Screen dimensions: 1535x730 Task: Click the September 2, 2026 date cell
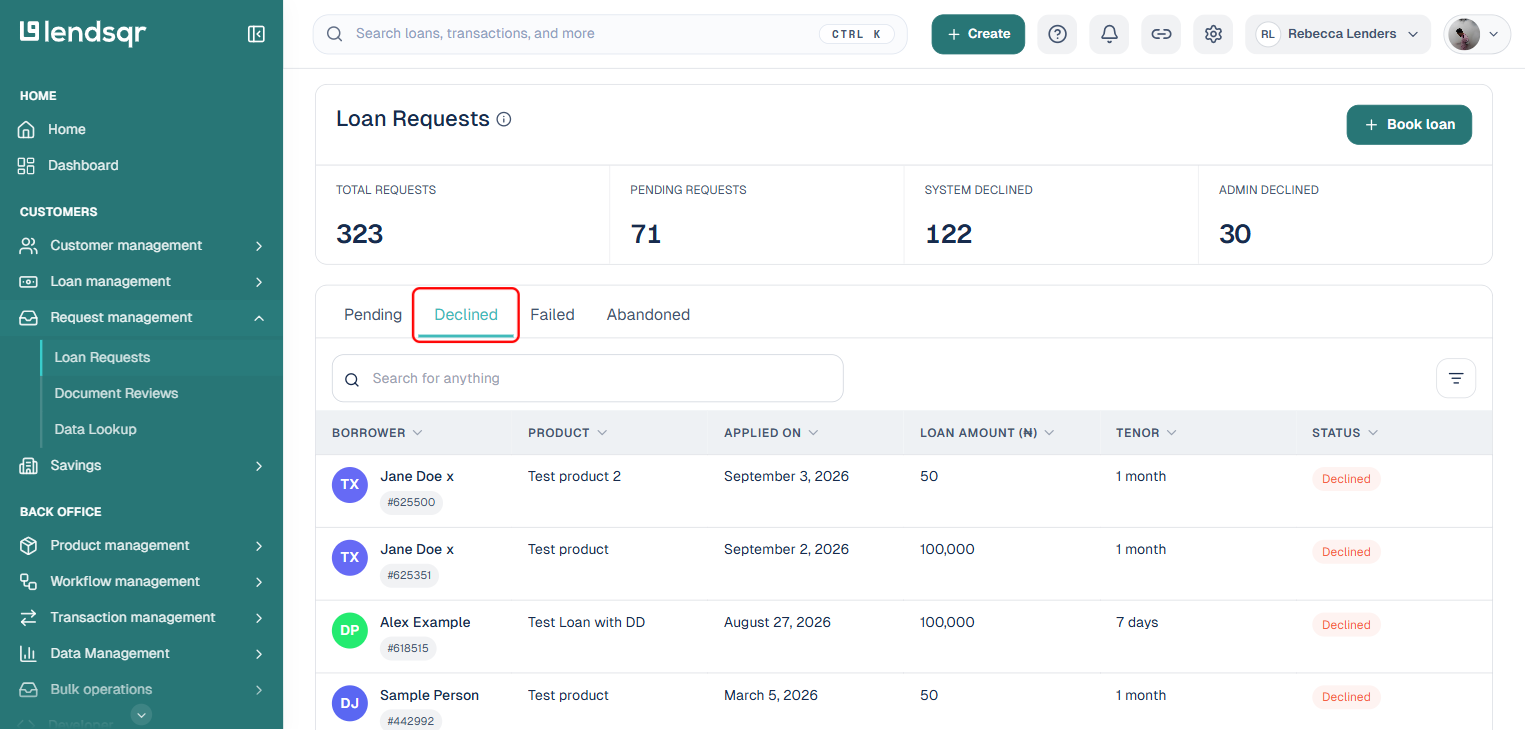coord(786,549)
